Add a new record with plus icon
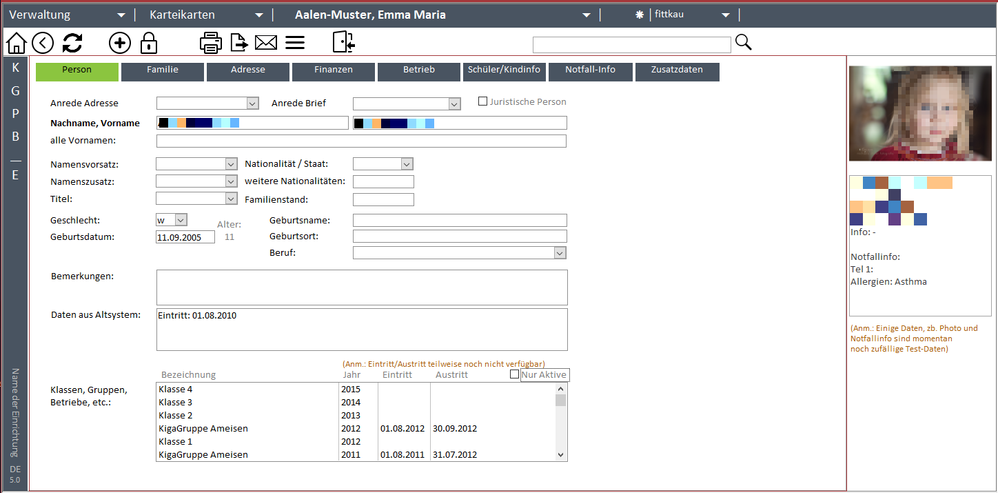This screenshot has width=998, height=493. pyautogui.click(x=120, y=43)
